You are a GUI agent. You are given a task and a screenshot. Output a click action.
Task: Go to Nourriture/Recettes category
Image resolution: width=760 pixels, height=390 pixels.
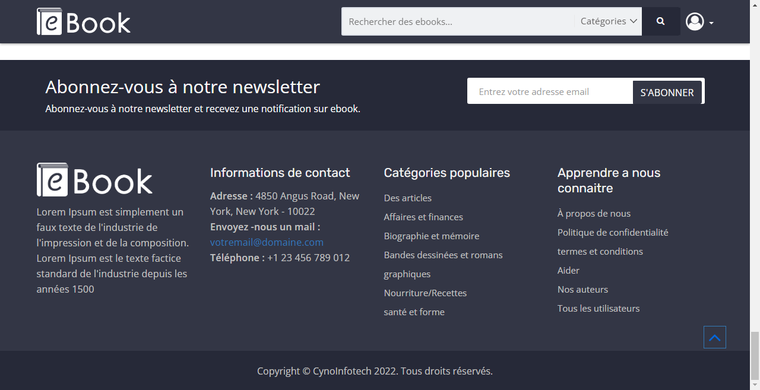pos(425,293)
